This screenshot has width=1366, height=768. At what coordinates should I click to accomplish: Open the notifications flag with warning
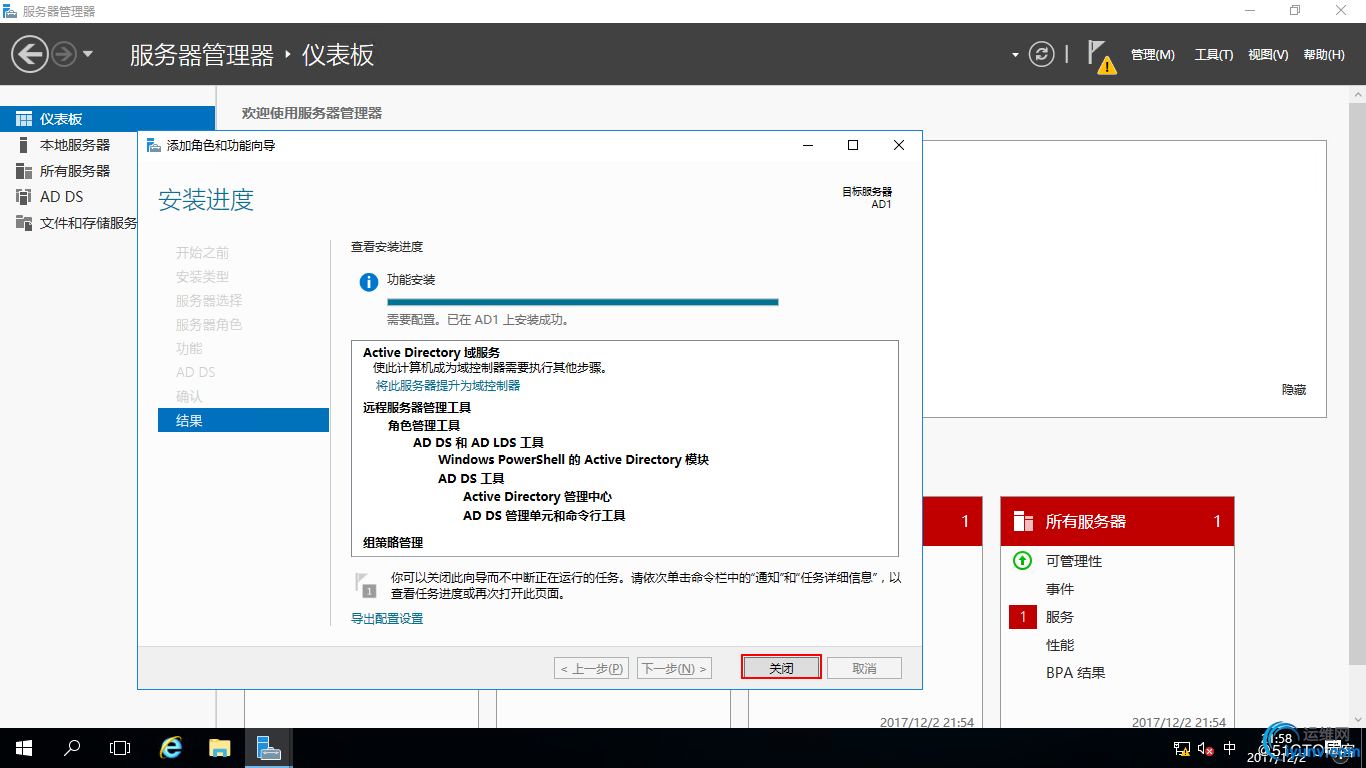click(x=1101, y=56)
